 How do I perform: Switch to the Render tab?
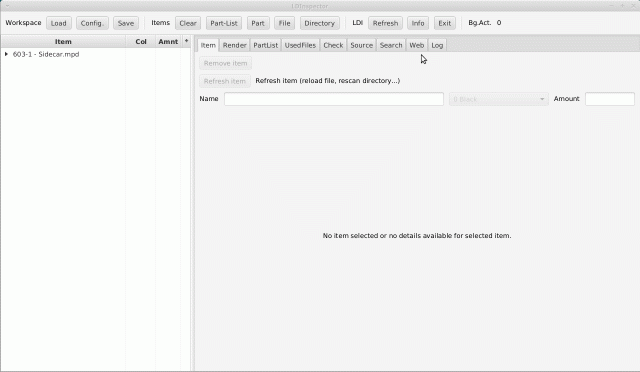(x=234, y=45)
